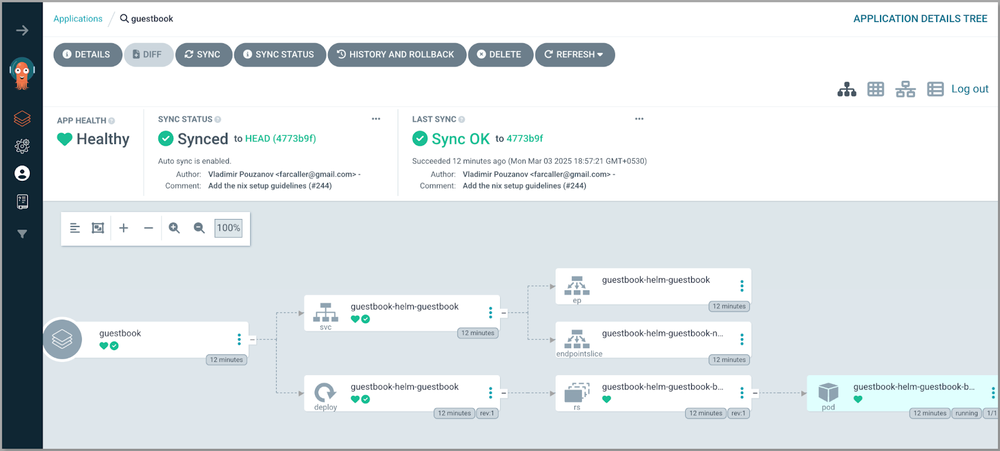Select the guestbook-helm-guestbook deploy node

pyautogui.click(x=402, y=393)
